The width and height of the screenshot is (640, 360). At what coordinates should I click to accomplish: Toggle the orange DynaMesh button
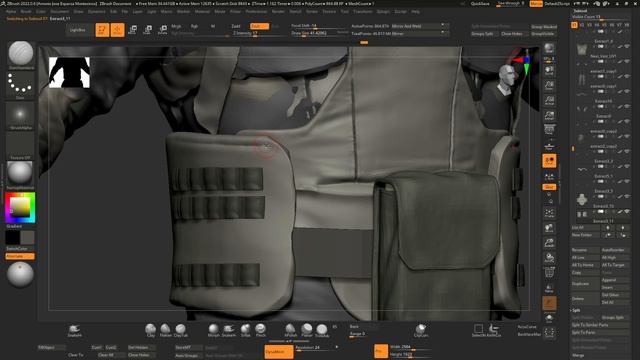pos(279,351)
